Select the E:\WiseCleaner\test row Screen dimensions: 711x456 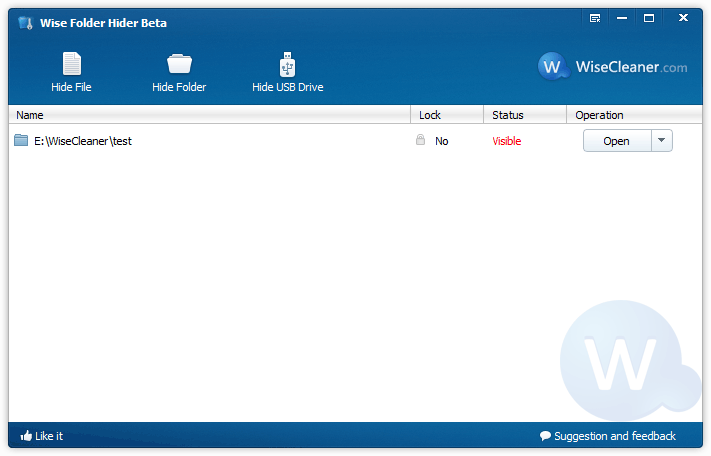tap(355, 141)
